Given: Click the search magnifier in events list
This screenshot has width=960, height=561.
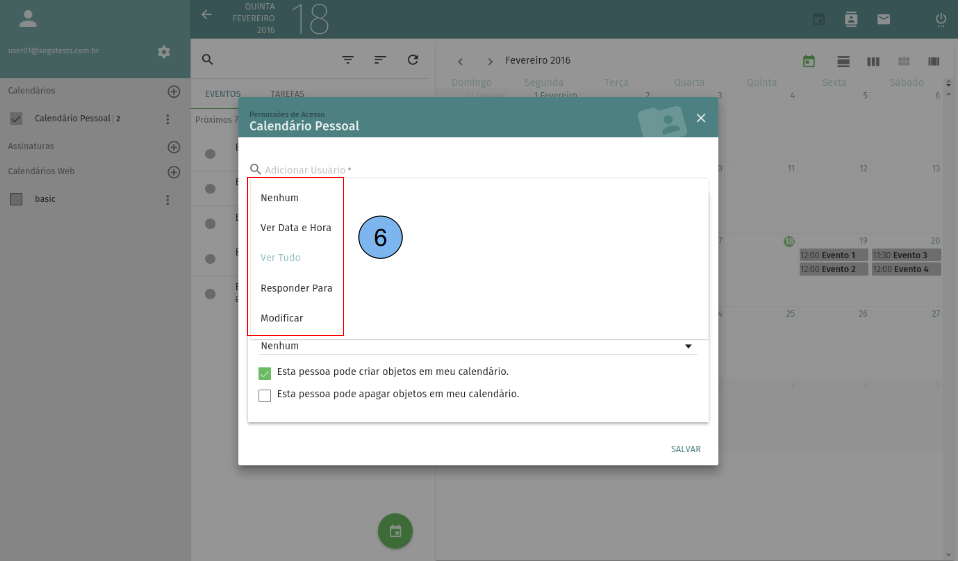Looking at the screenshot, I should 208,60.
